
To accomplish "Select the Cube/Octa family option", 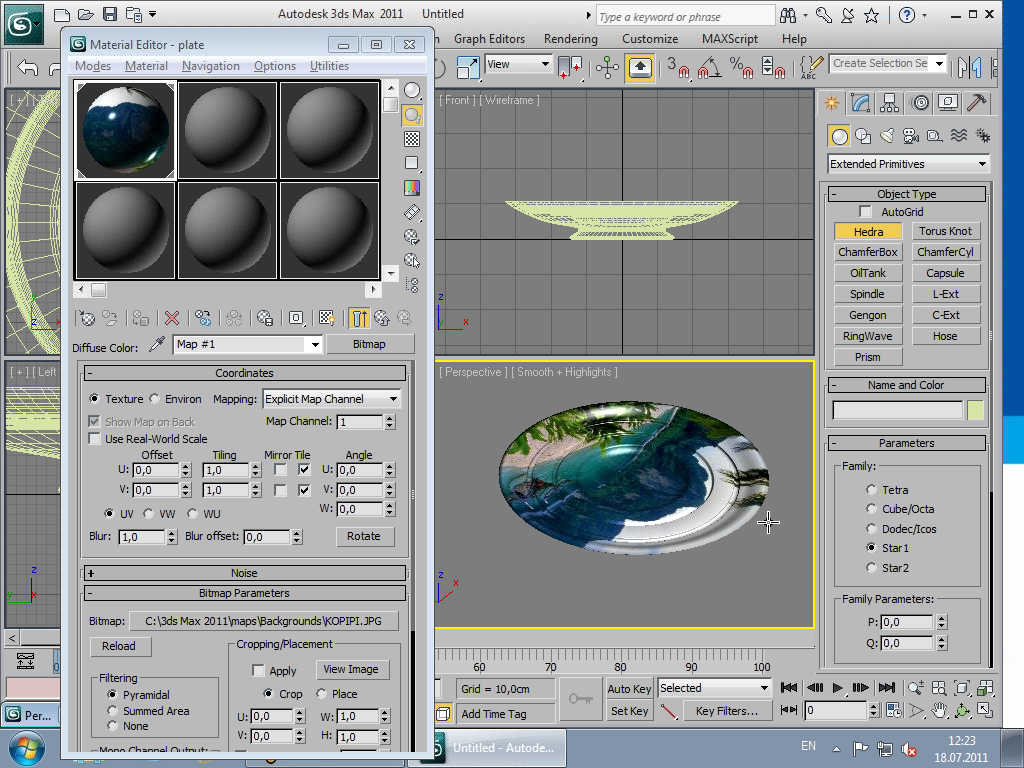I will coord(871,509).
